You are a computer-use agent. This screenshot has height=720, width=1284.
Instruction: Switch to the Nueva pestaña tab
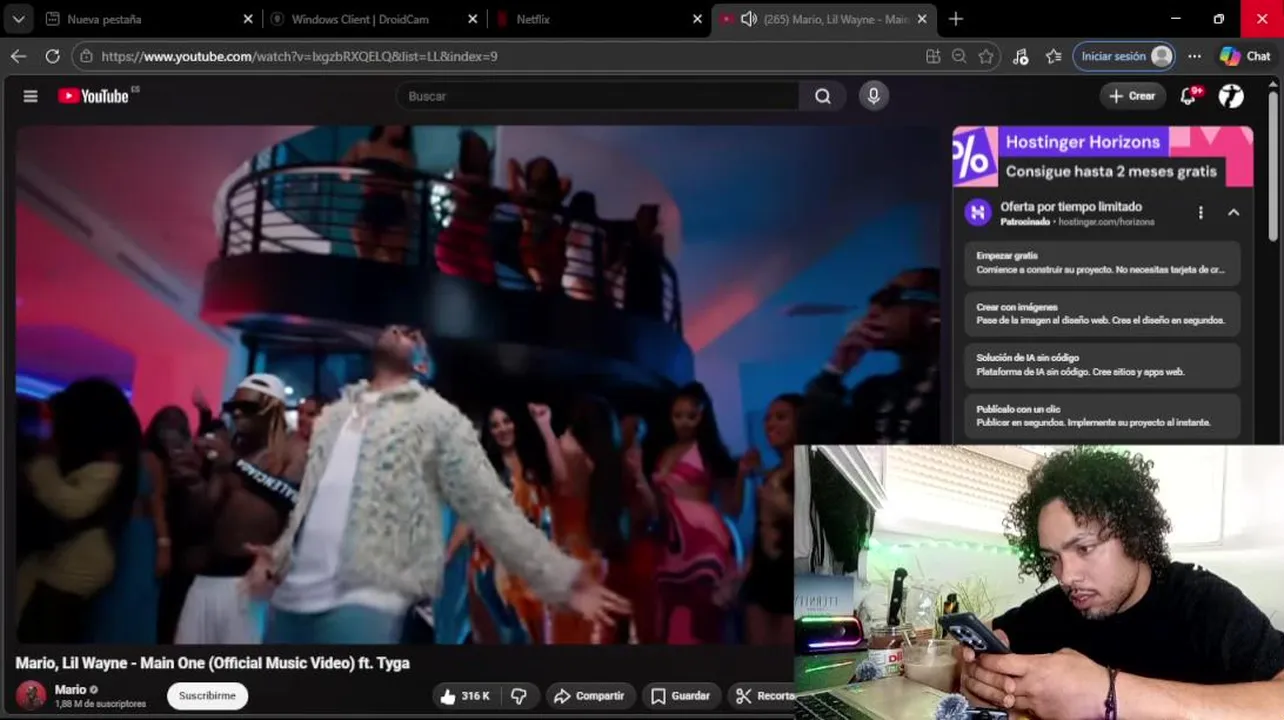[150, 19]
